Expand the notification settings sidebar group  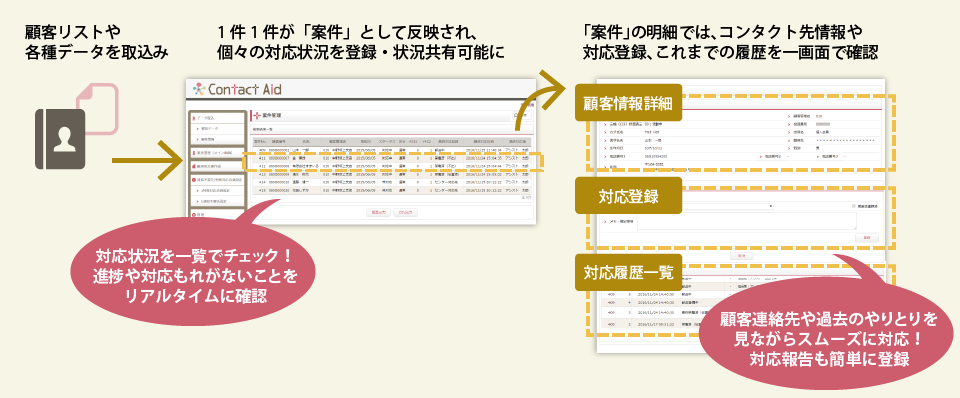click(x=216, y=179)
